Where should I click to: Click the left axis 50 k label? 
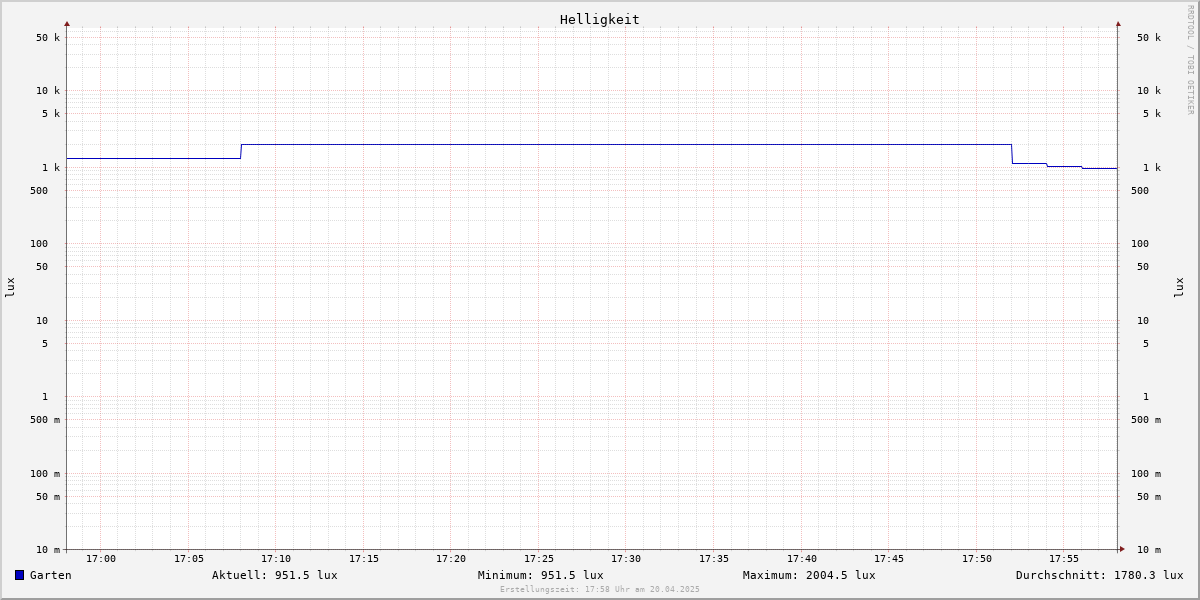coord(48,38)
